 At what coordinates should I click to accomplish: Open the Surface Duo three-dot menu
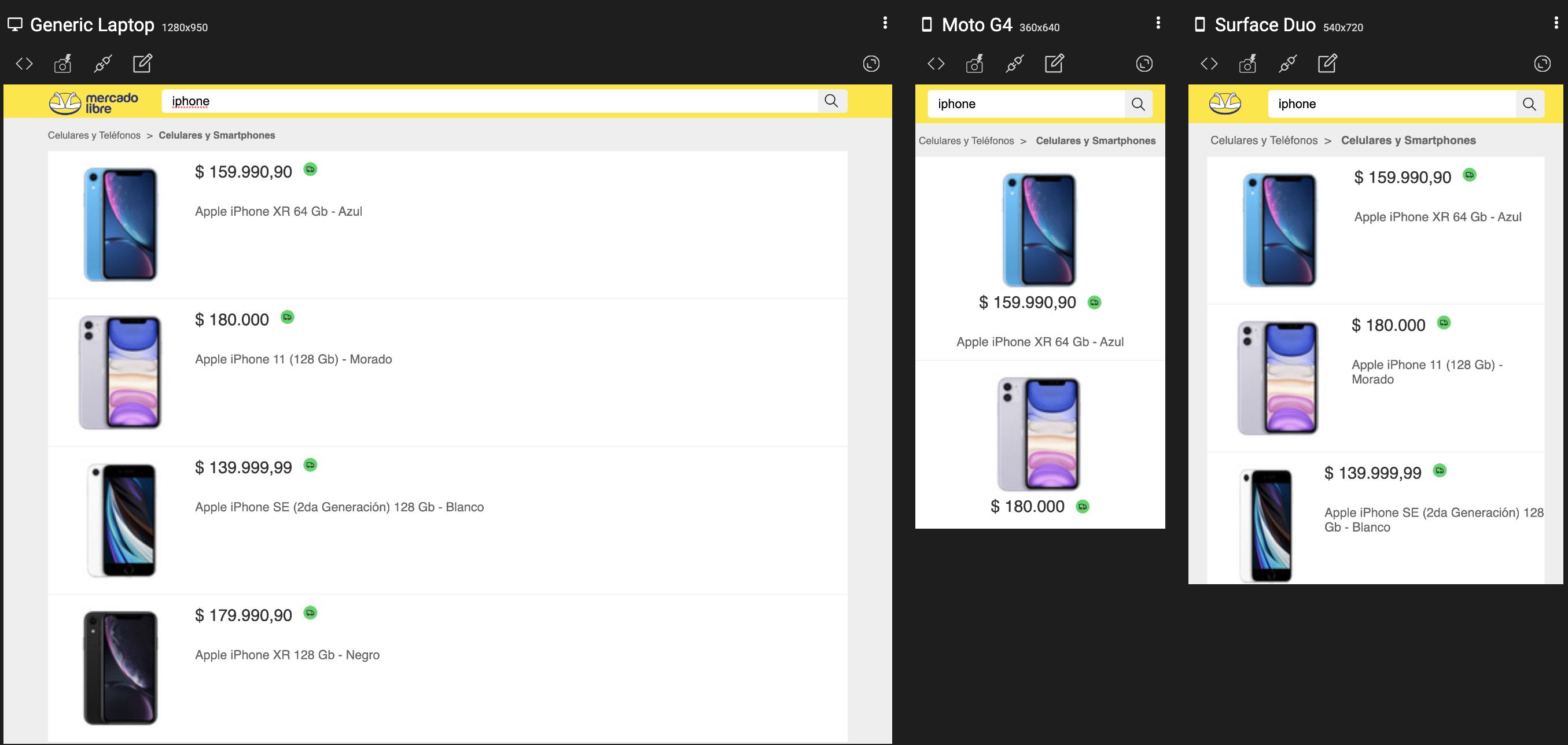click(1556, 23)
